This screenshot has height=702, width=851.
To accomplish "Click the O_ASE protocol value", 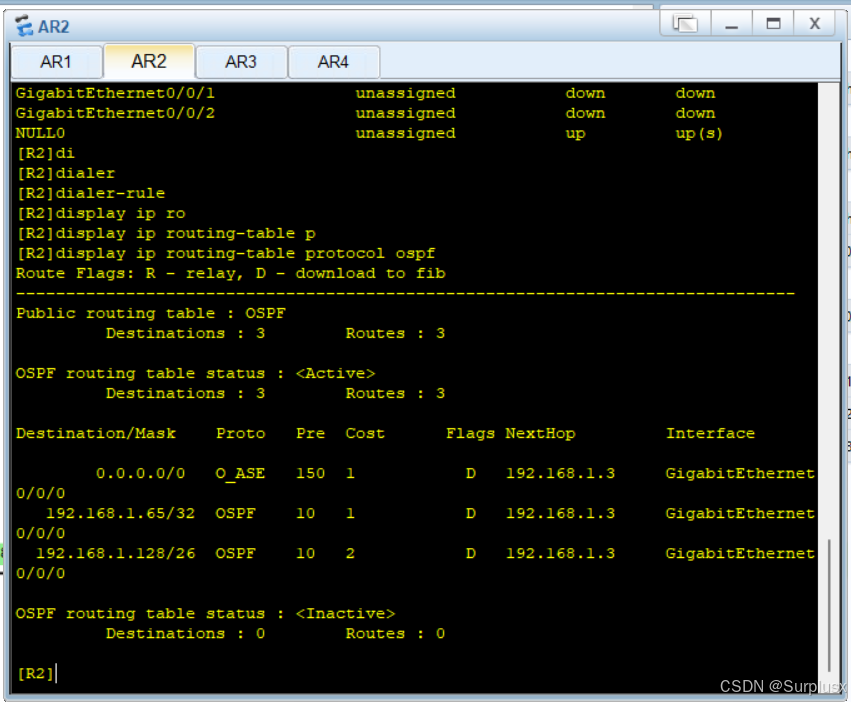I will [240, 473].
